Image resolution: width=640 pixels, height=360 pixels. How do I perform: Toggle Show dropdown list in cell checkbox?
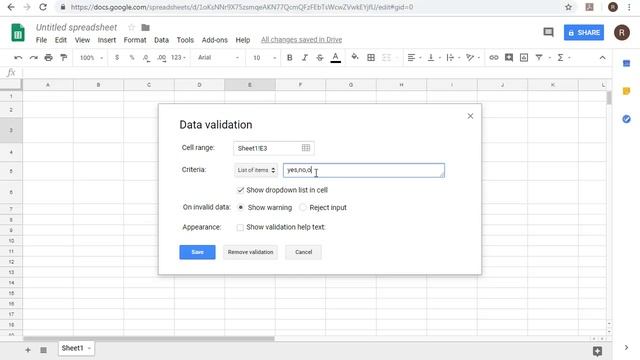click(x=240, y=190)
